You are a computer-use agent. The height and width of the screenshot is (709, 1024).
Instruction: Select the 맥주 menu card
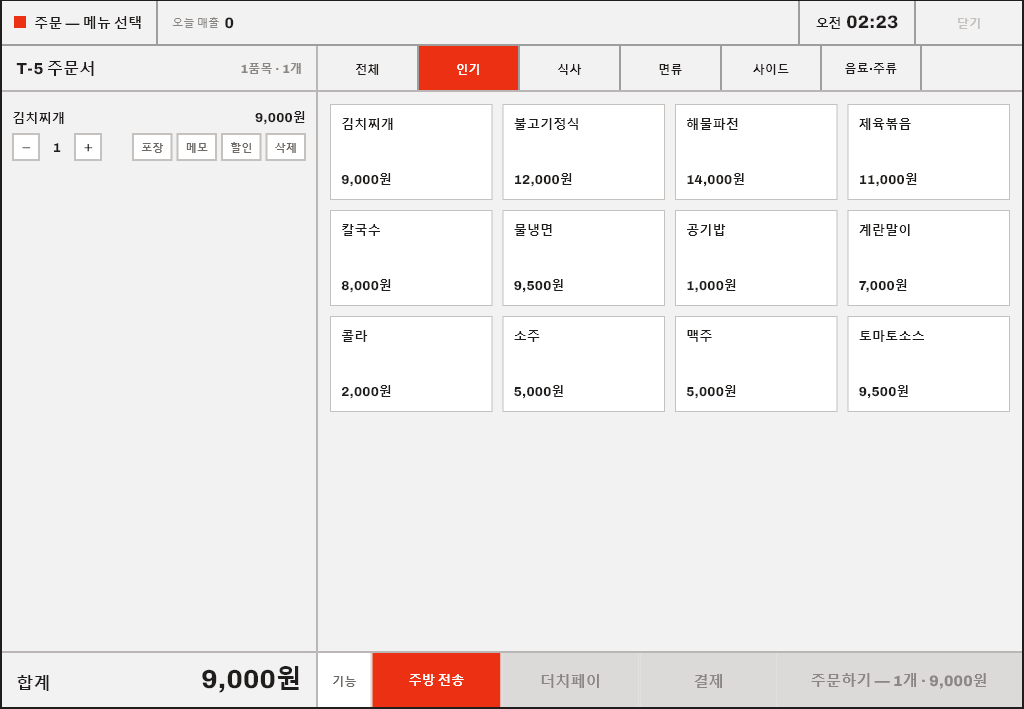point(756,364)
